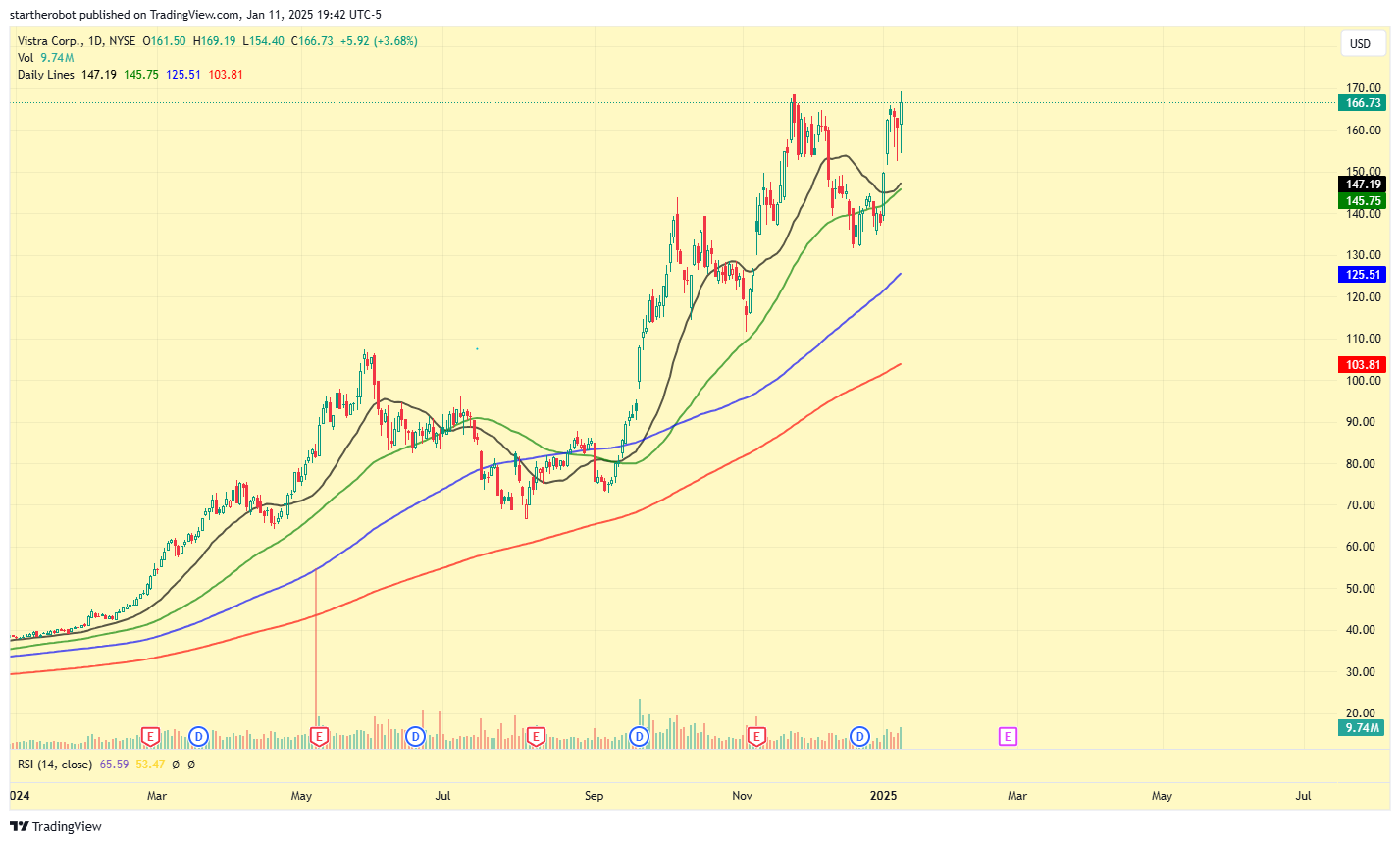The height and width of the screenshot is (844, 1400).
Task: Open the TradingView logo at the bottom
Action: [56, 826]
